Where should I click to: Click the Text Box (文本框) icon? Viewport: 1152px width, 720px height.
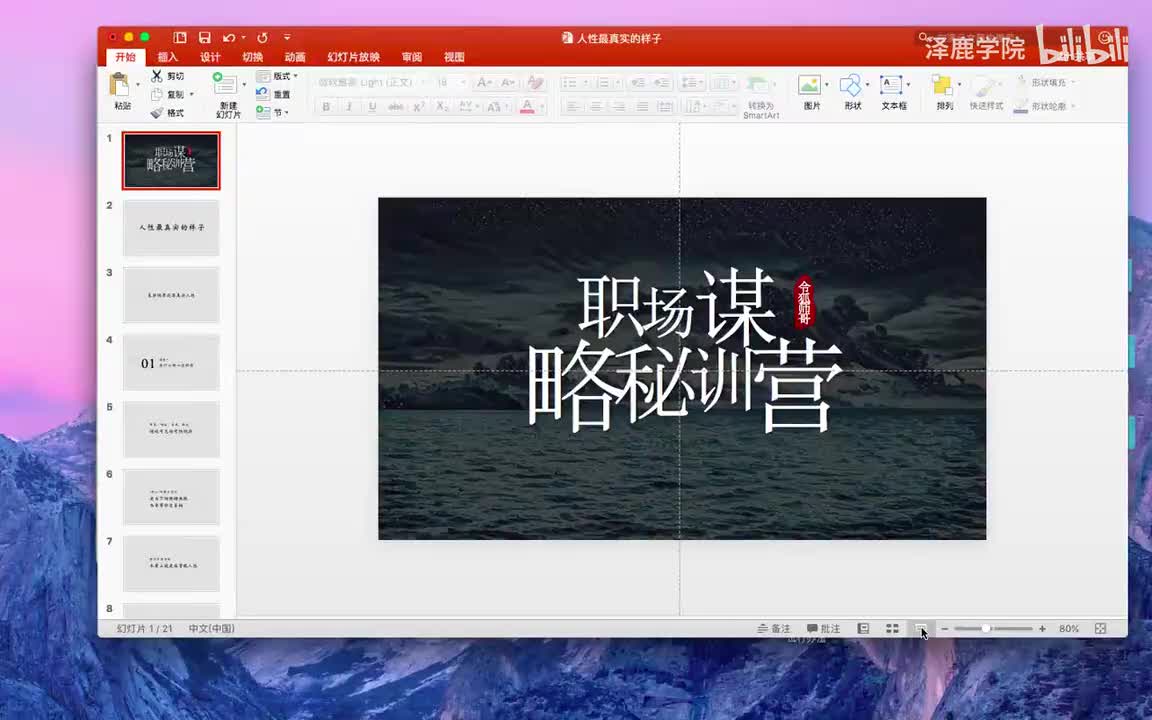click(x=891, y=84)
